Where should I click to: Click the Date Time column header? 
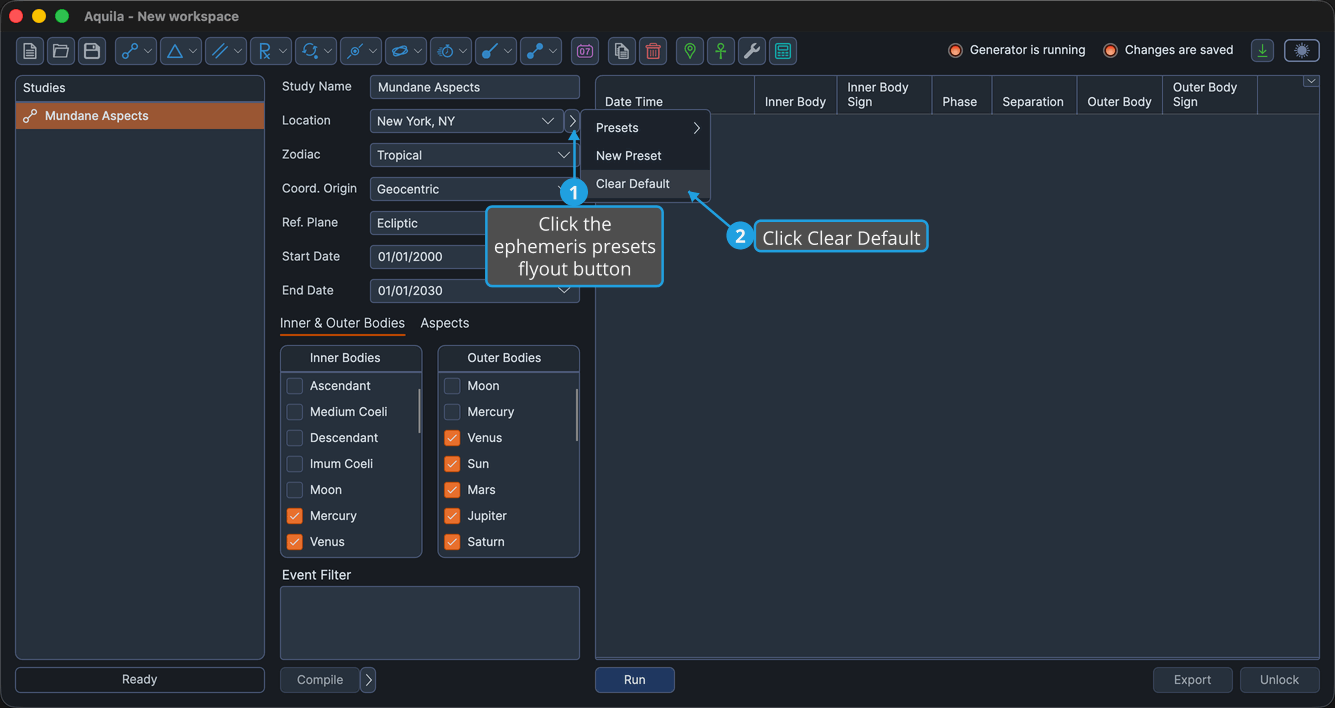[674, 95]
